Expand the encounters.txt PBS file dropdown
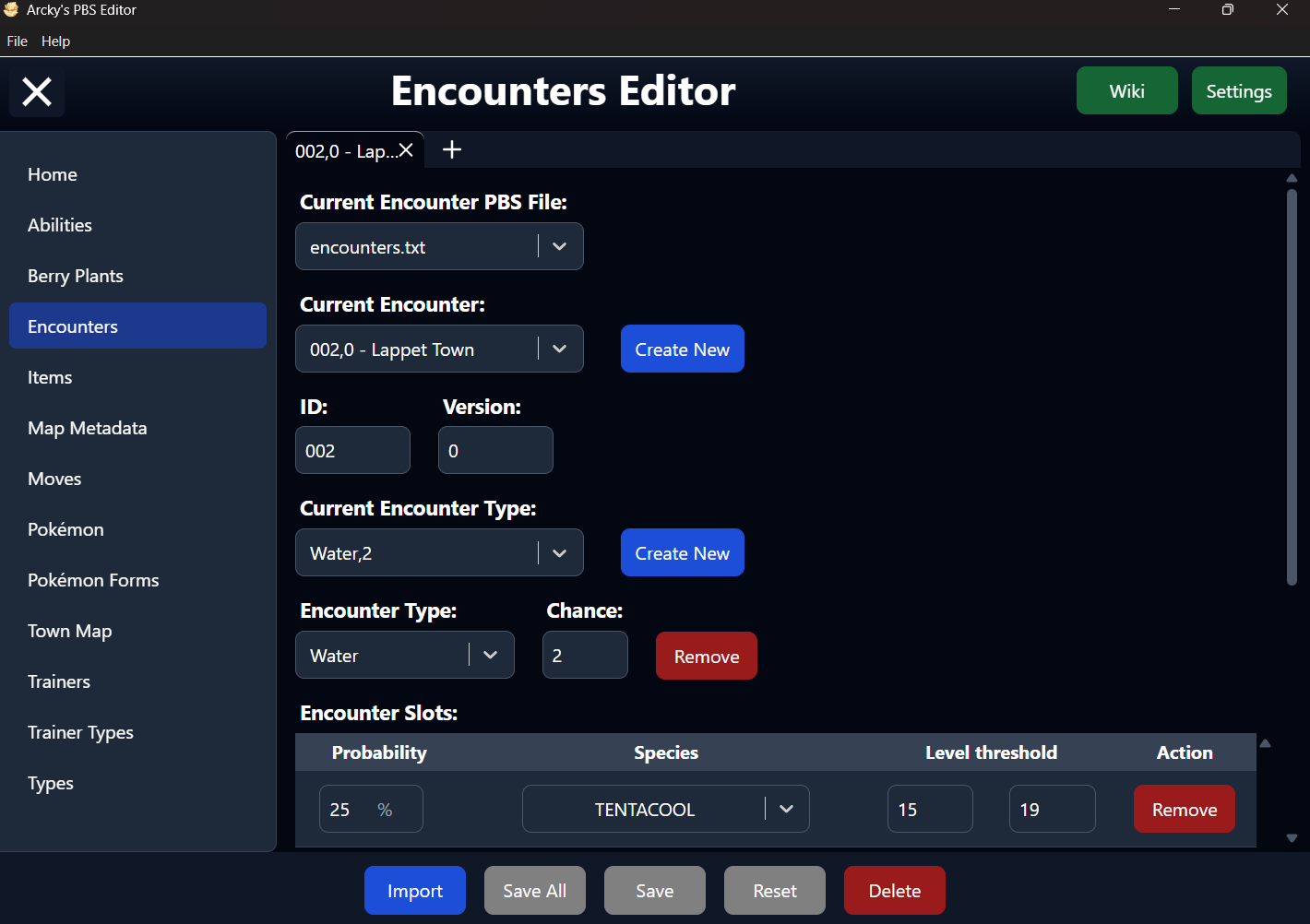Viewport: 1310px width, 924px height. (559, 246)
